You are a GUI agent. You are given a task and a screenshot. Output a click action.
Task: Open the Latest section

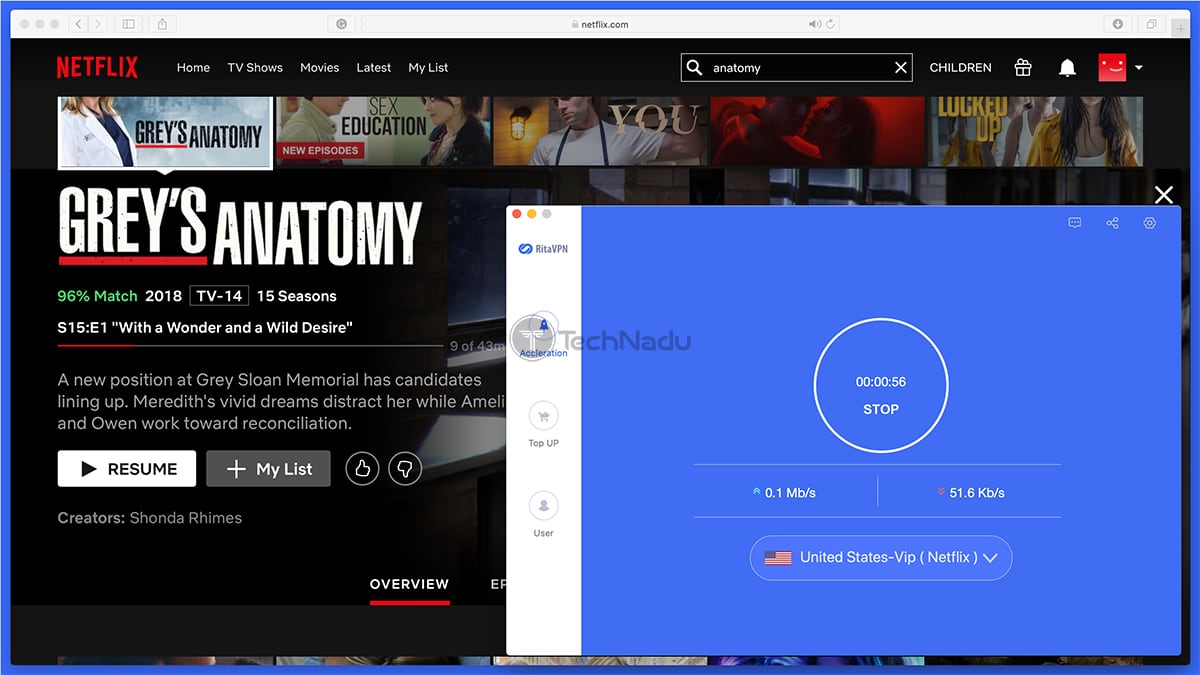coord(374,68)
